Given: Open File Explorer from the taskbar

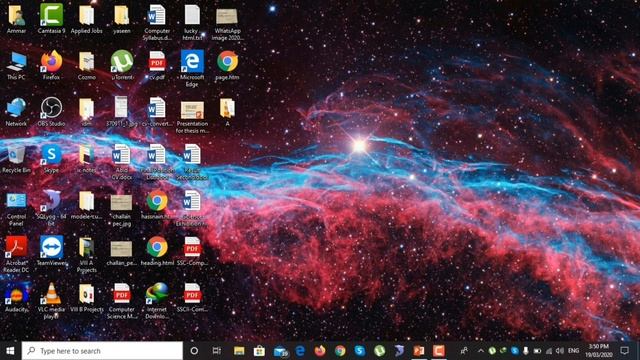Looking at the screenshot, I should 239,351.
